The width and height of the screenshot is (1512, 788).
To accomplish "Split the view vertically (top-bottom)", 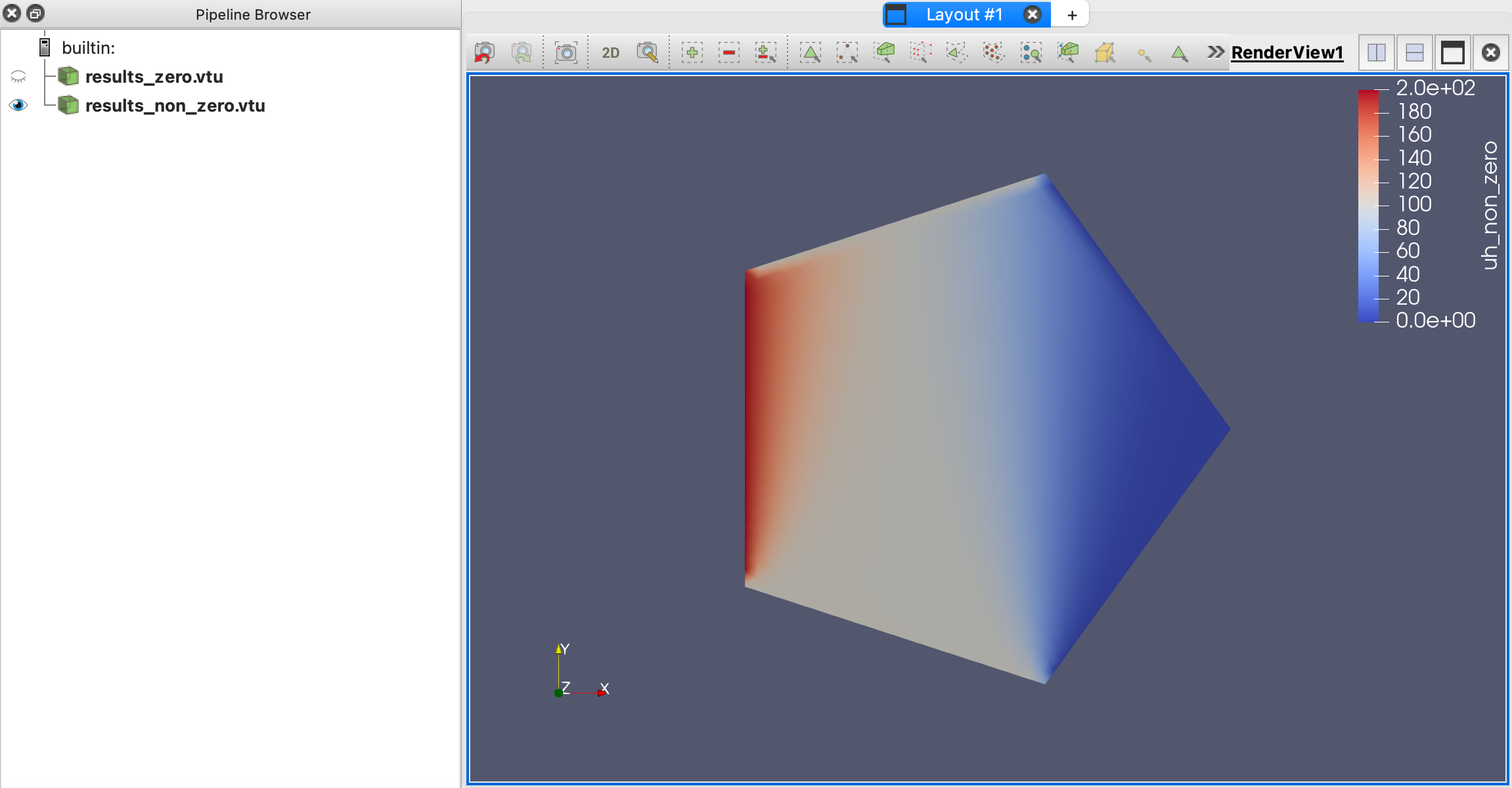I will (1415, 53).
